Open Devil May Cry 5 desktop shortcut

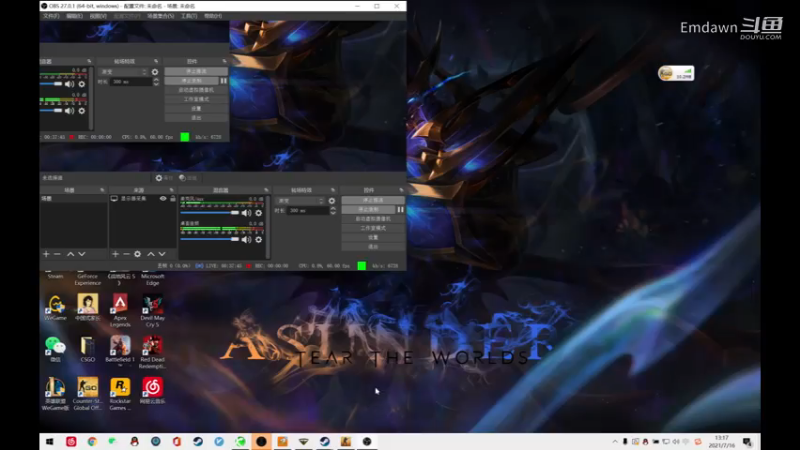click(153, 310)
